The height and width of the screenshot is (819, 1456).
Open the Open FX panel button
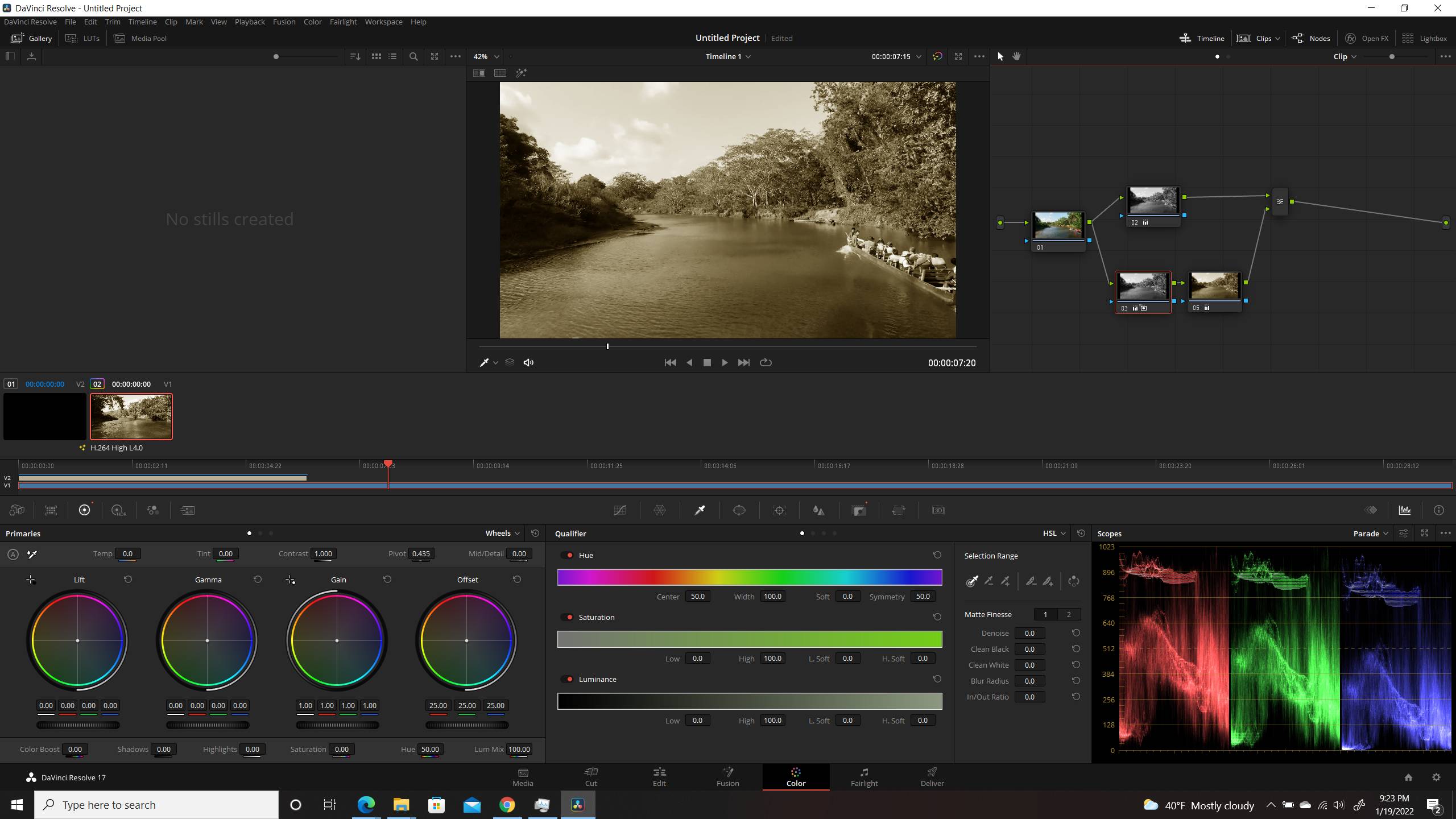click(x=1367, y=38)
